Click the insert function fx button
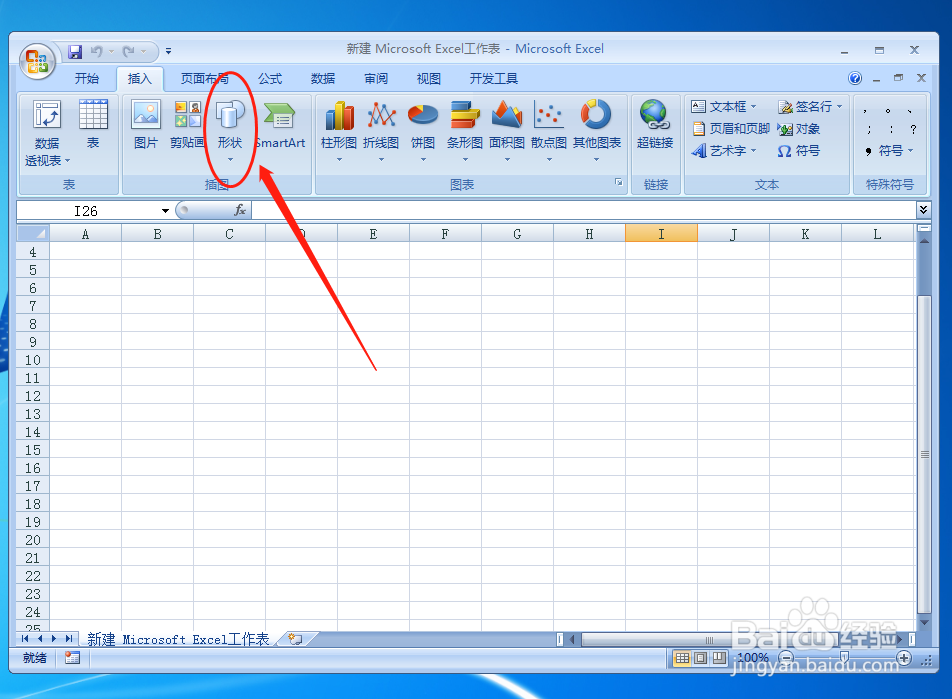The image size is (952, 699). (240, 210)
